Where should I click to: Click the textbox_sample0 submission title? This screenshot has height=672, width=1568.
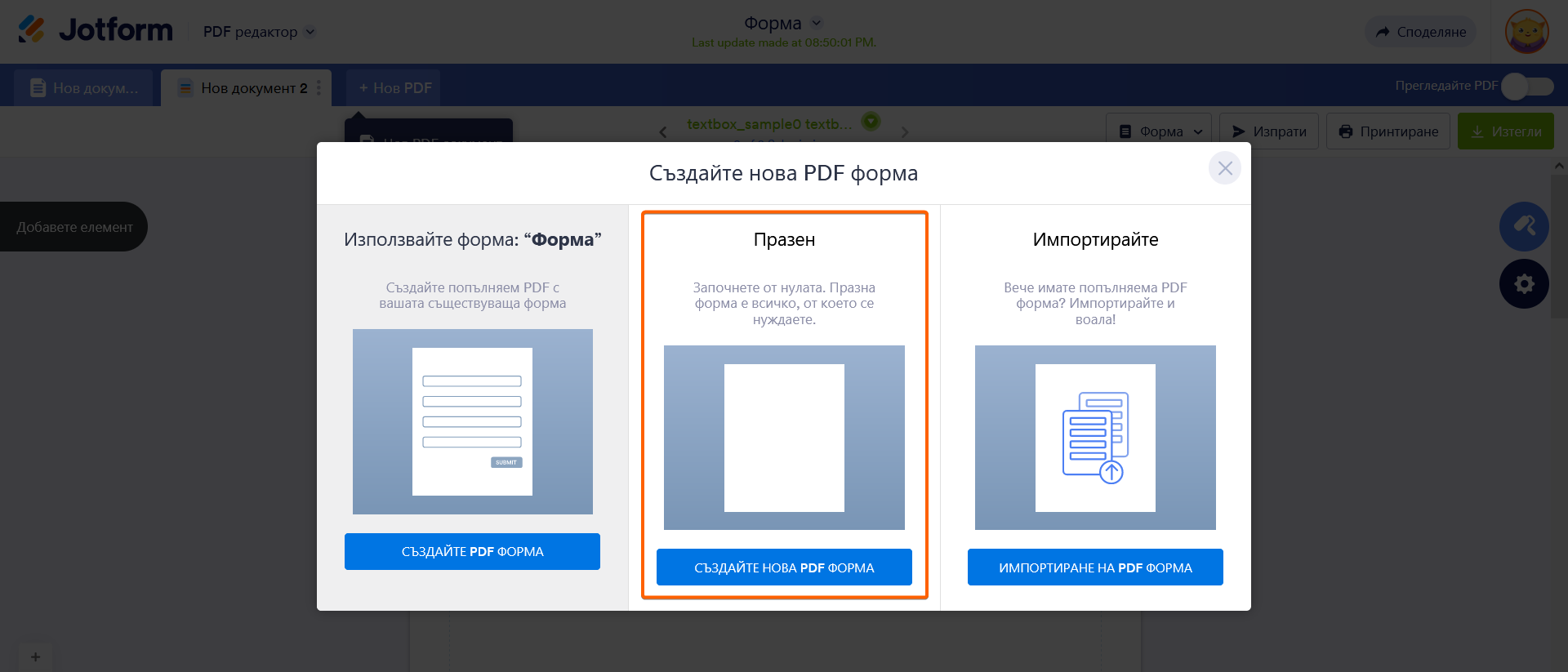tap(769, 124)
